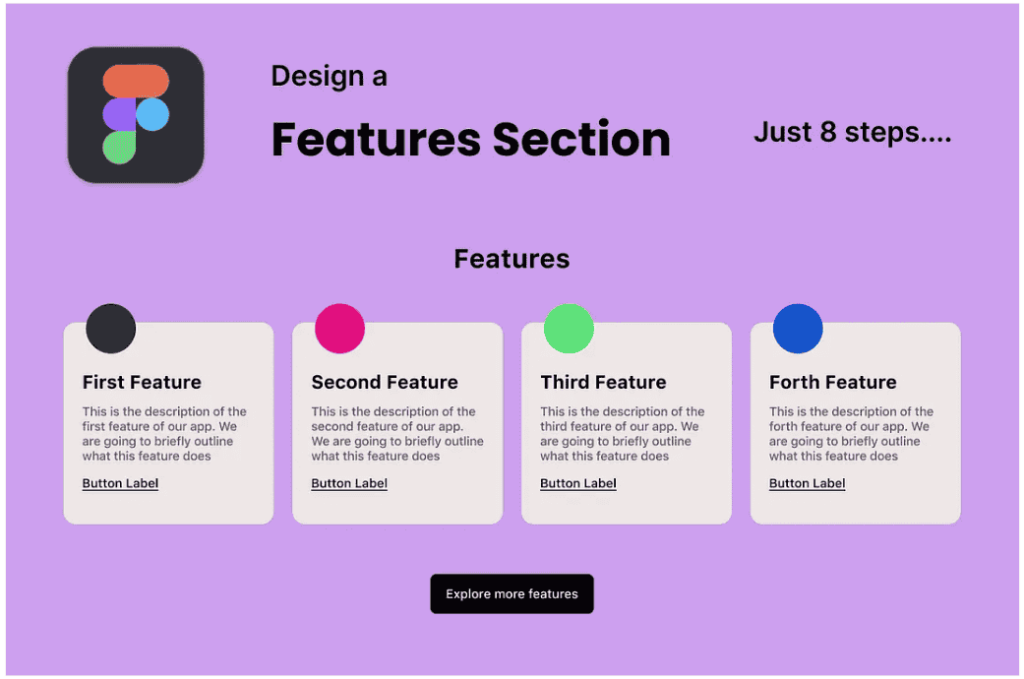Screen dimensions: 1024x679
Task: Click the First Feature description paragraph
Action: (164, 434)
